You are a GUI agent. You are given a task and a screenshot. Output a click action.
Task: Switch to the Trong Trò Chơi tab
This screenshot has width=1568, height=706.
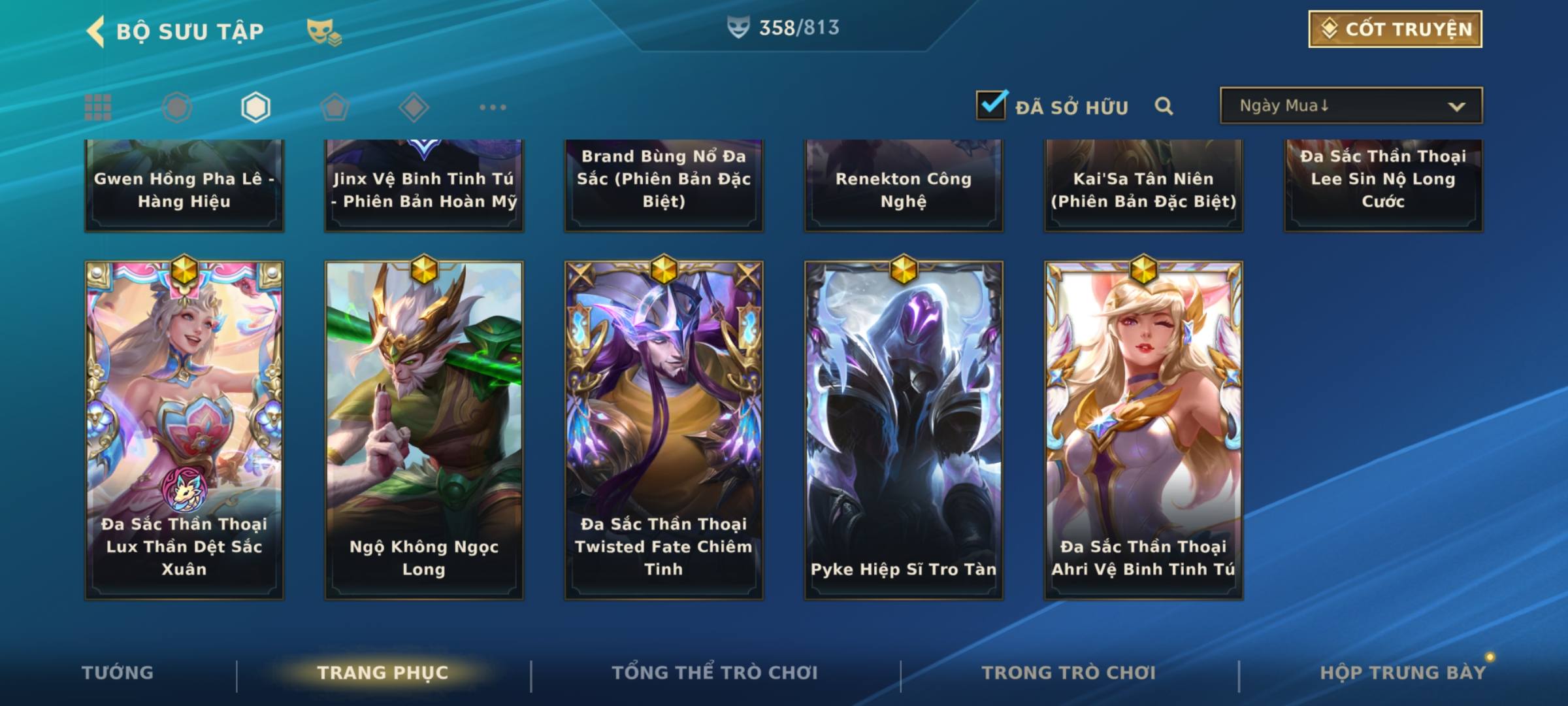(1069, 672)
